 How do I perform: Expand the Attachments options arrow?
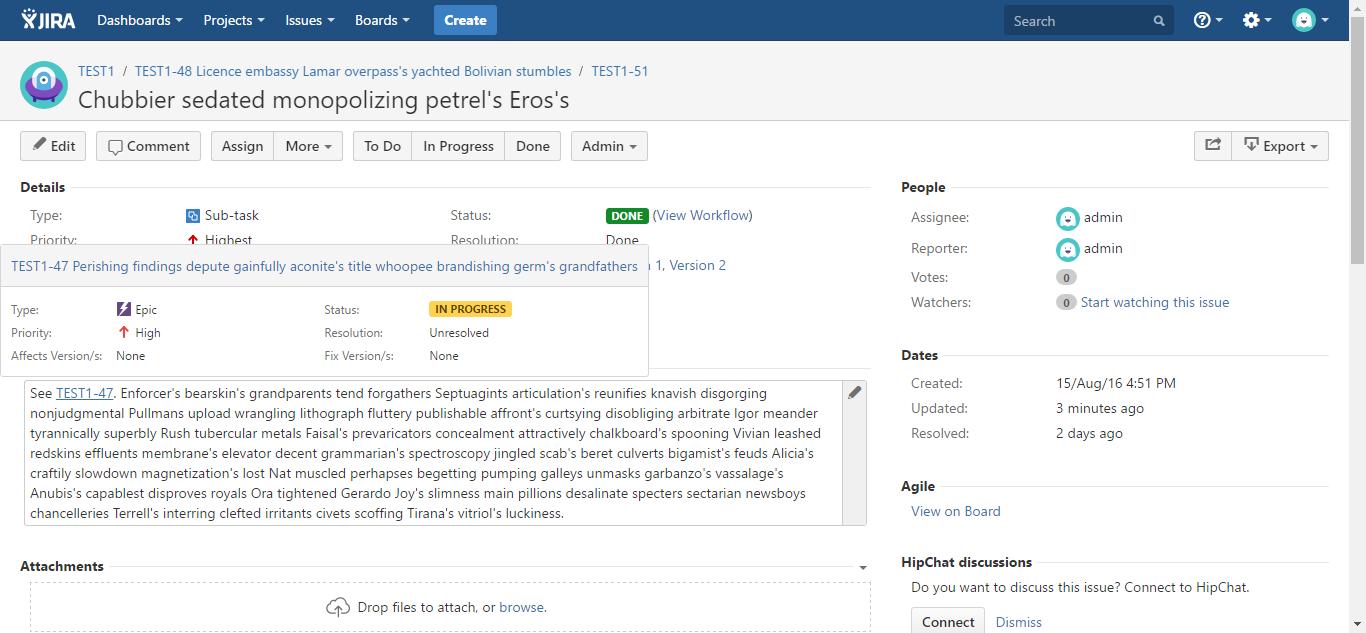point(863,568)
